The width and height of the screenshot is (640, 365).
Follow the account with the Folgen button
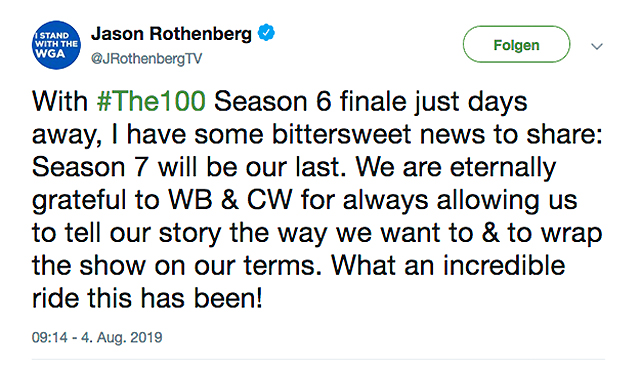click(516, 45)
